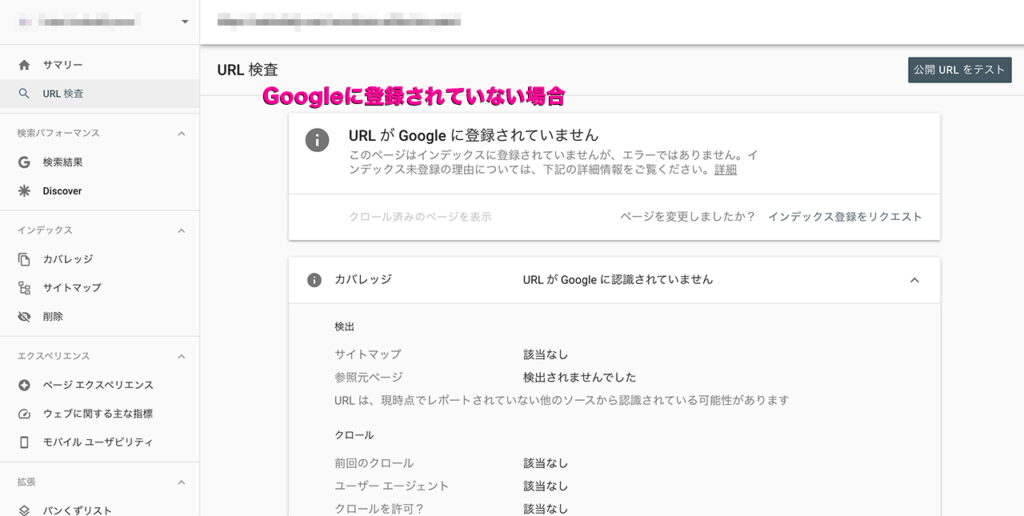Collapse the 検索パフォーマンス section
The width and height of the screenshot is (1024, 516).
coord(182,133)
